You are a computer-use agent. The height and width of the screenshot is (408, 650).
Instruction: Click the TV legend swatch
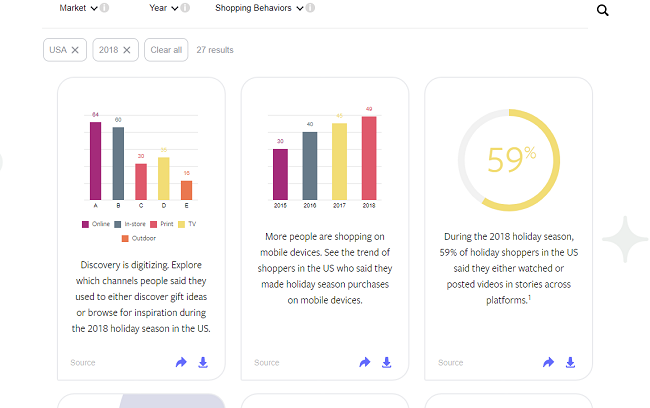coord(181,224)
